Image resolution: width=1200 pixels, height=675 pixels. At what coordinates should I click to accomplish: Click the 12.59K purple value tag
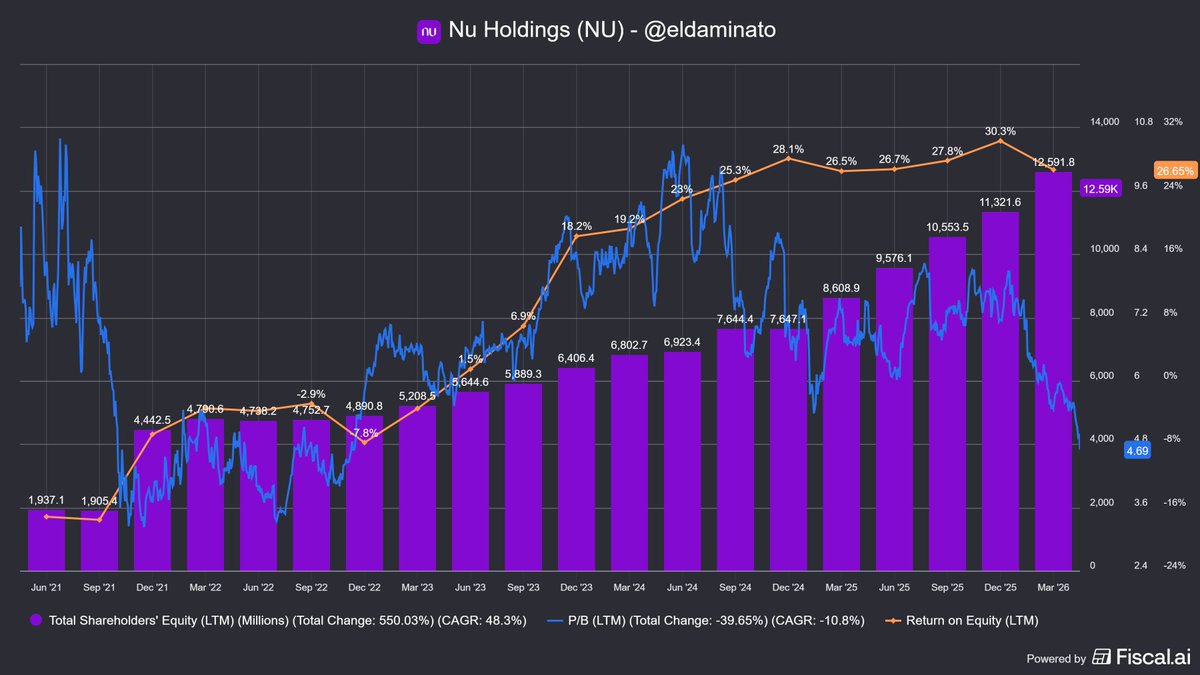point(1100,189)
